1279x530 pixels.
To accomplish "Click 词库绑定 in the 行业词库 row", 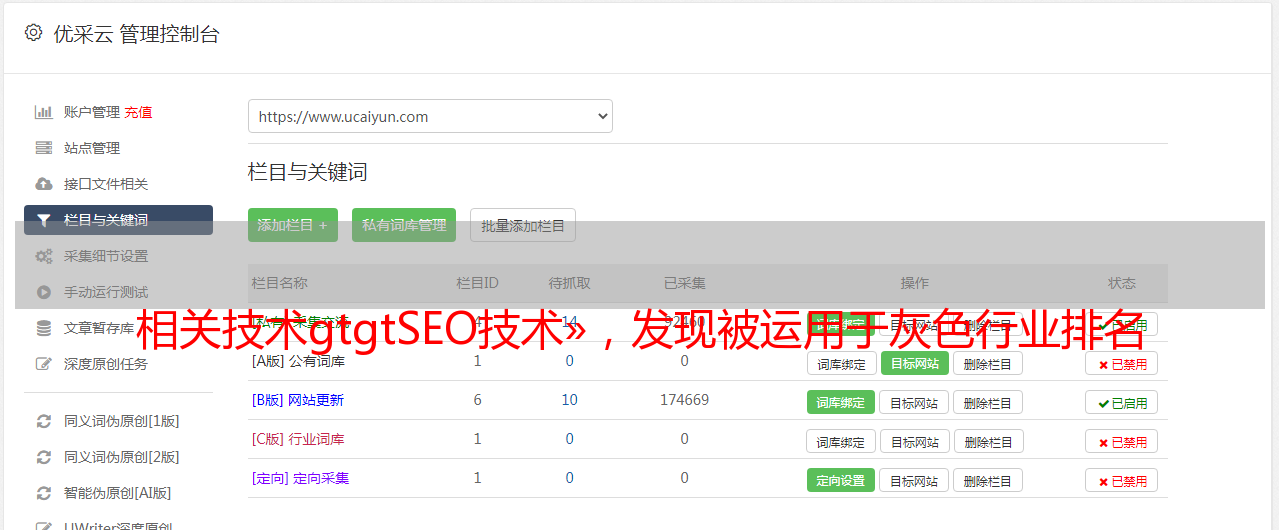I will click(841, 441).
